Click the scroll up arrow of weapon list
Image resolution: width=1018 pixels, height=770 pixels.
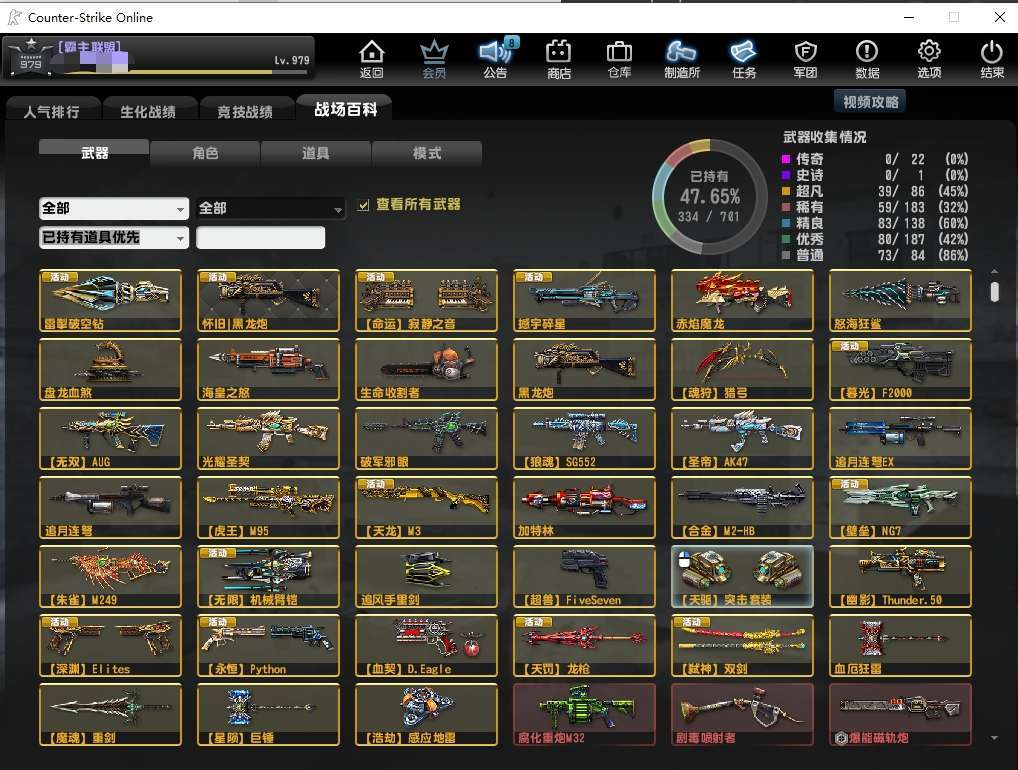(x=995, y=271)
